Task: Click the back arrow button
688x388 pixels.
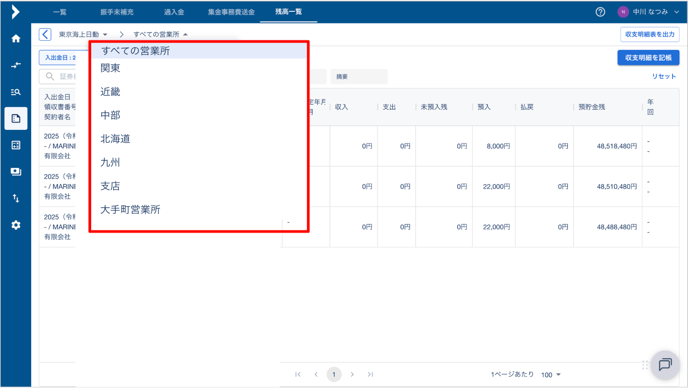Action: pos(45,34)
